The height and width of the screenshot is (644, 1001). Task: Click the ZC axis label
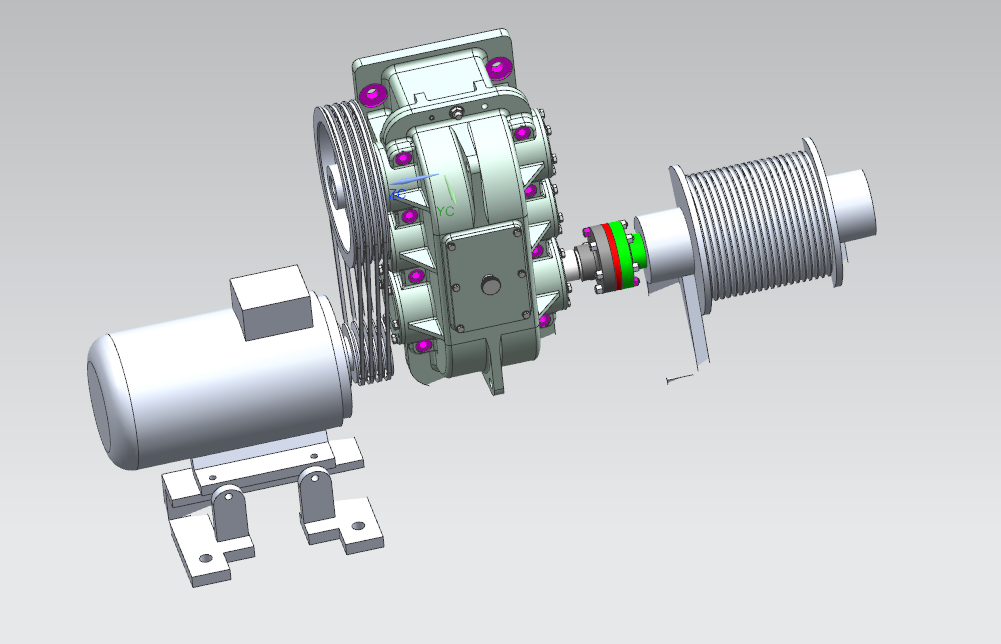coord(397,193)
